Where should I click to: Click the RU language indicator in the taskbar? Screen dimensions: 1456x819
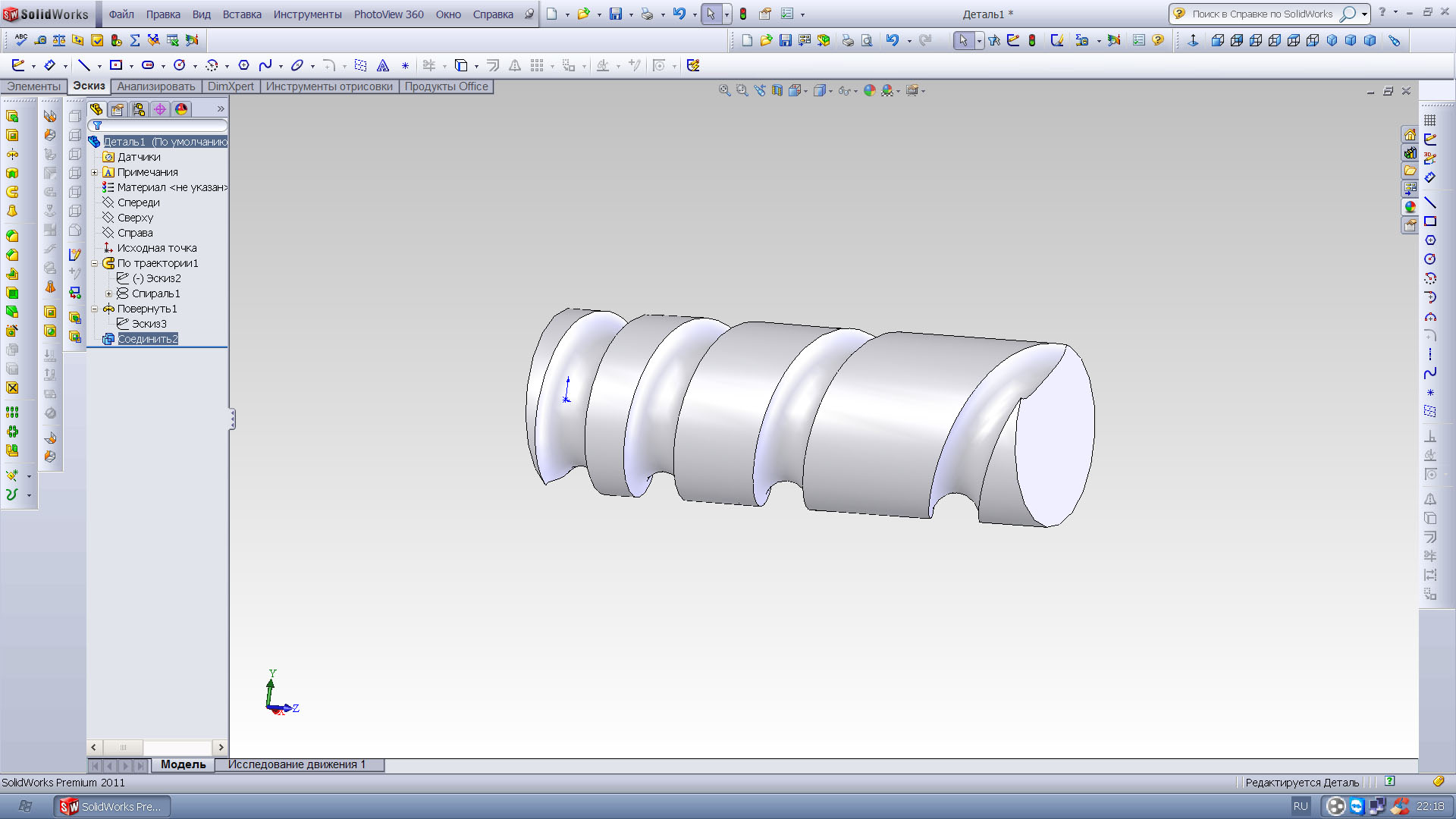[1301, 806]
